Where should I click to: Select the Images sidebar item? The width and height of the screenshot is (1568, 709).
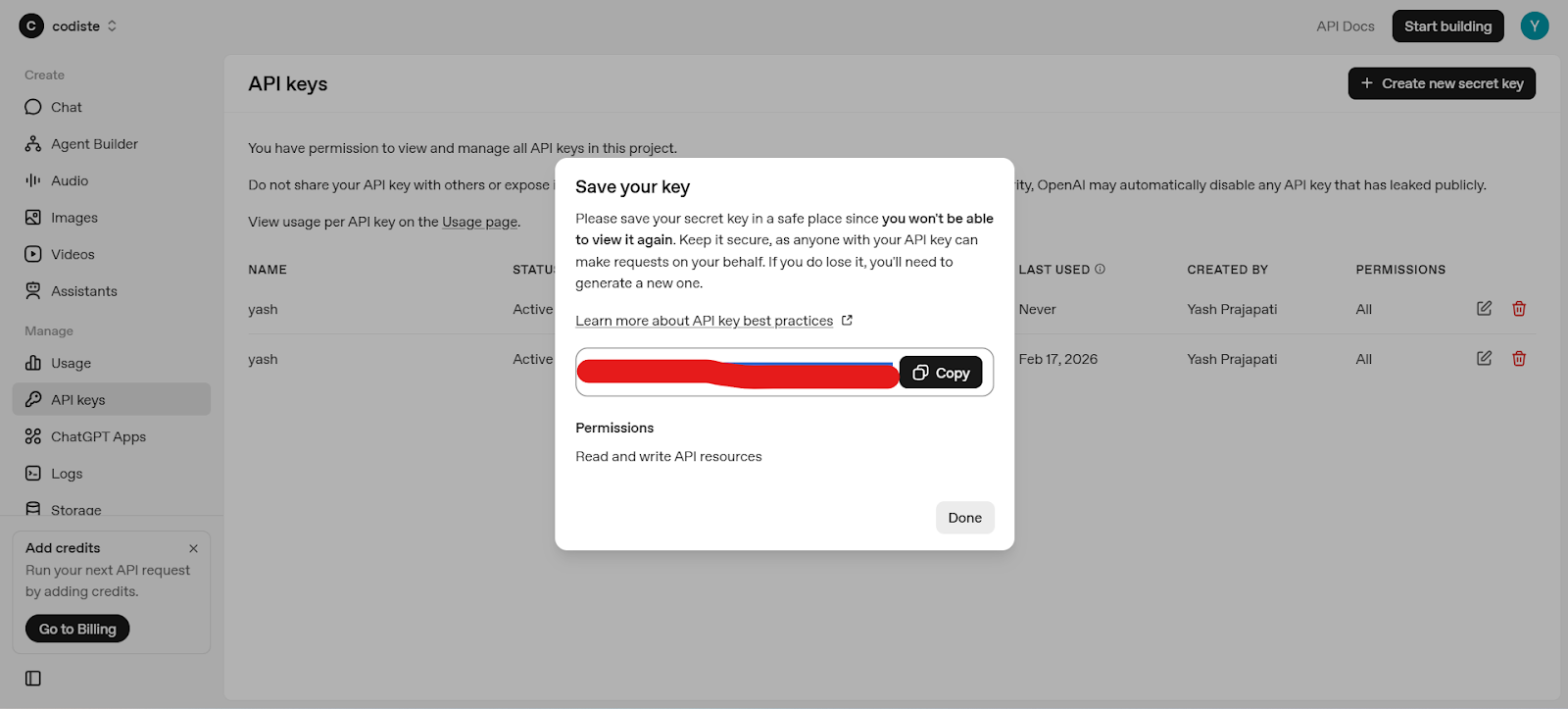[x=74, y=218]
